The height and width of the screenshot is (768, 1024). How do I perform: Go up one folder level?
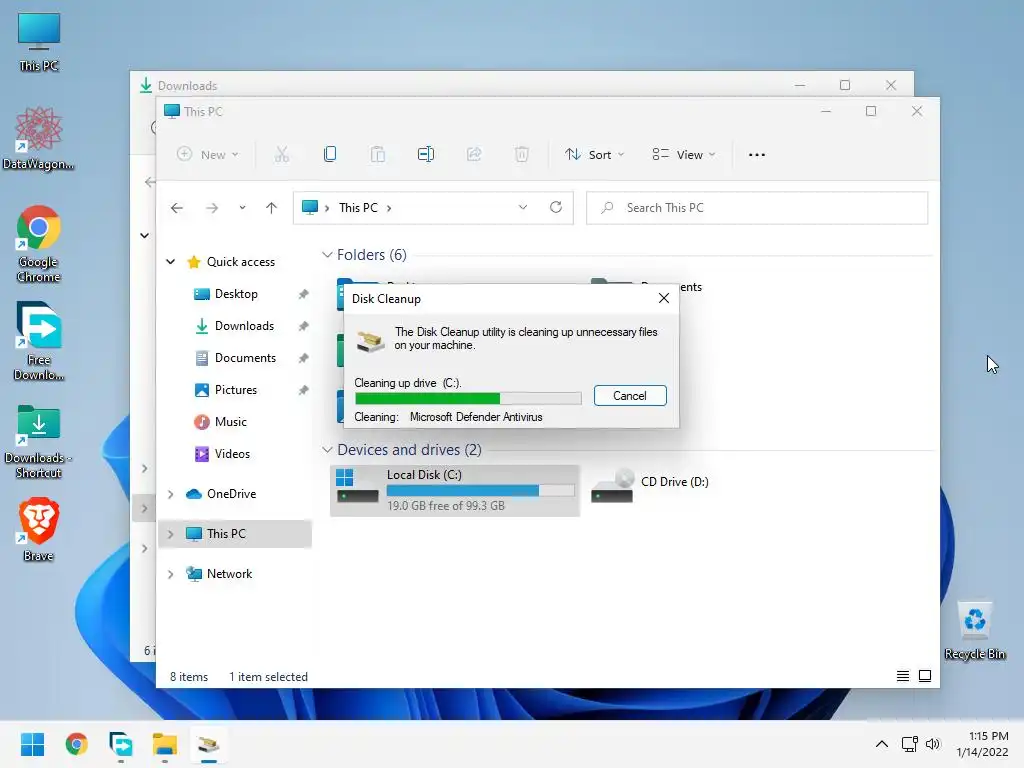click(272, 208)
